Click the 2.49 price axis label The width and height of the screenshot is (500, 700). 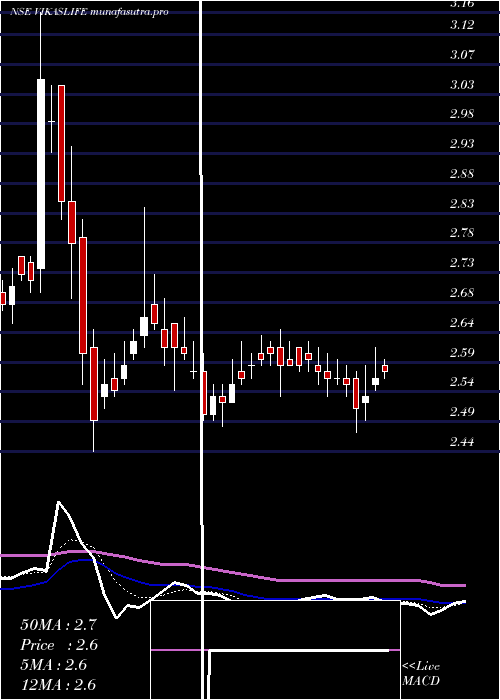(462, 412)
